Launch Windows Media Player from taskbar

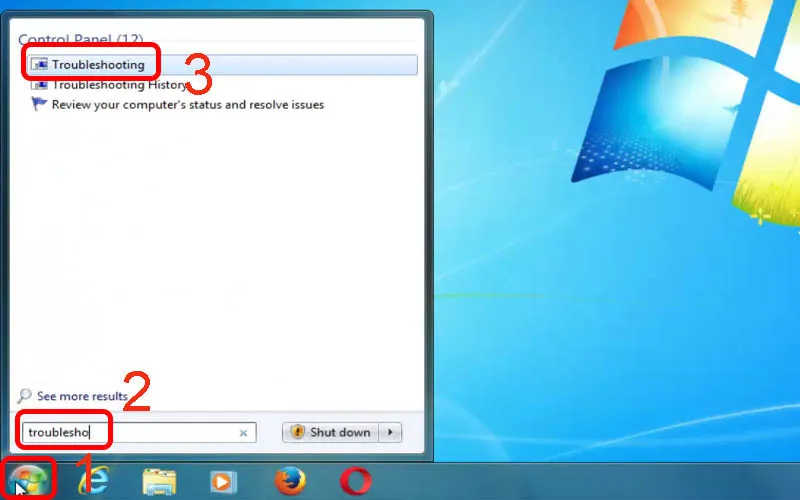223,482
